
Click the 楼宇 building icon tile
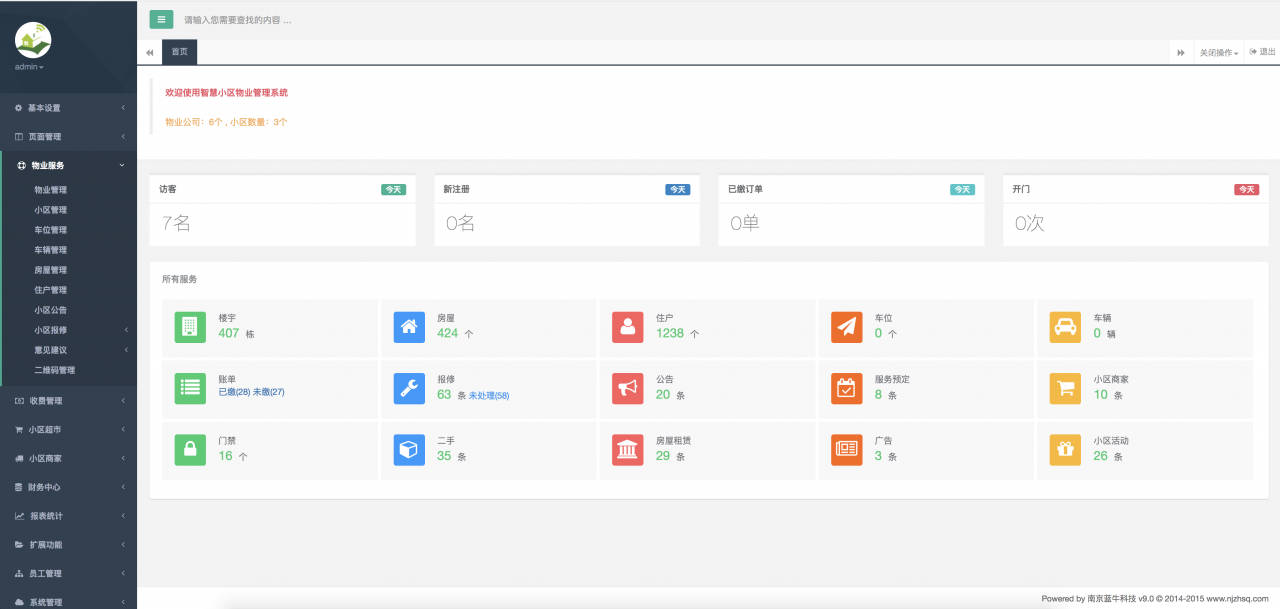pos(190,328)
